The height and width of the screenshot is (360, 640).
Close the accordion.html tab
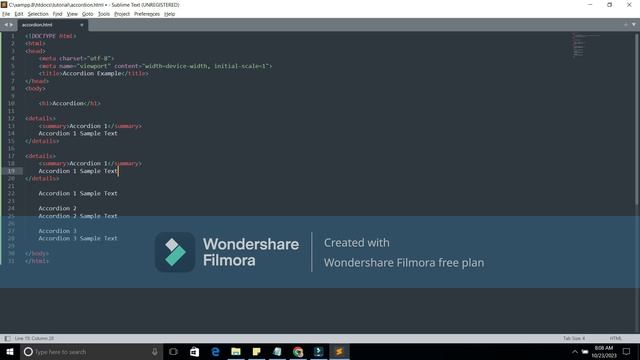[82, 25]
